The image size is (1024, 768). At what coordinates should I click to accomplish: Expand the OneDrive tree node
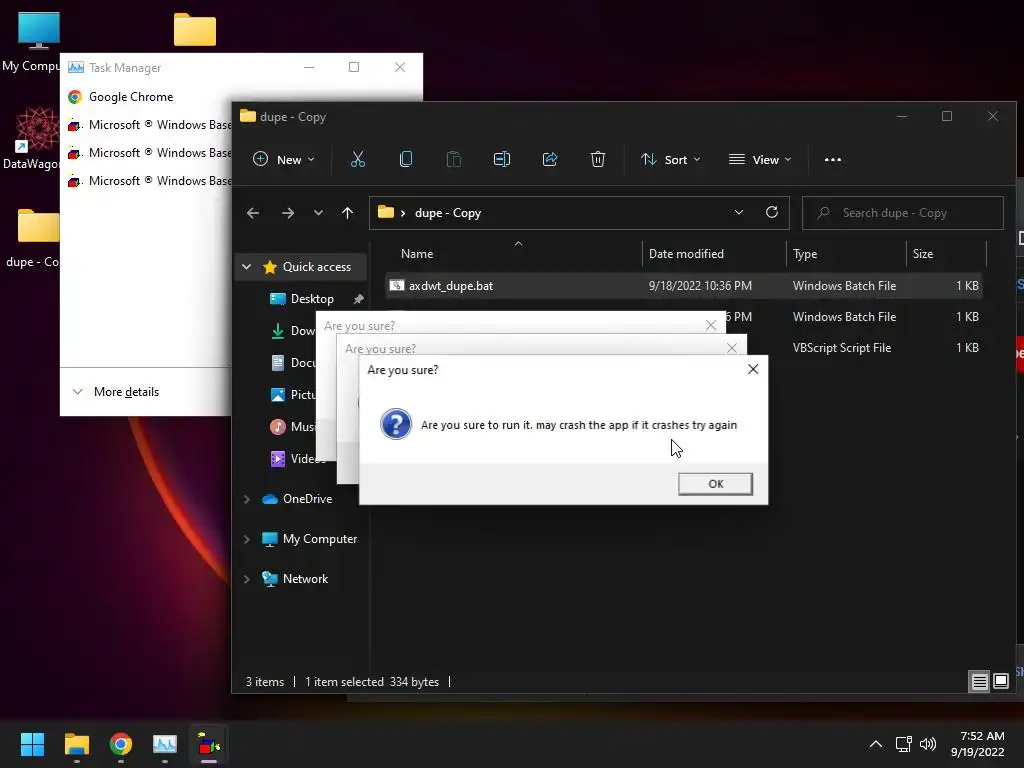point(246,499)
